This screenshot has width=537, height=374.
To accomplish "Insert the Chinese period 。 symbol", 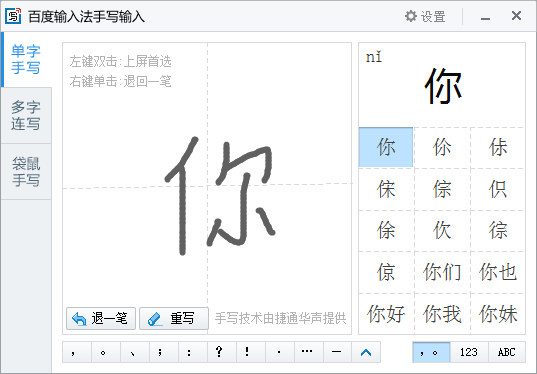I will tap(106, 352).
